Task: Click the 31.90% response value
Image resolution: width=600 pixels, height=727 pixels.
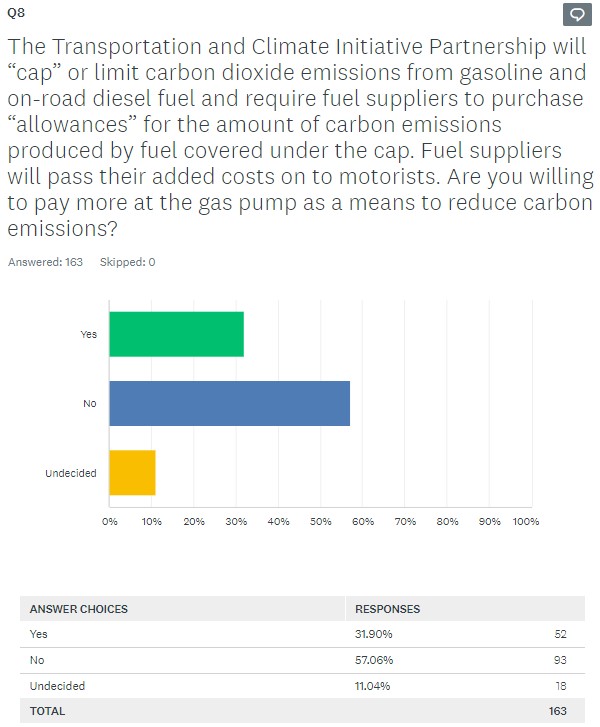Action: tap(372, 635)
